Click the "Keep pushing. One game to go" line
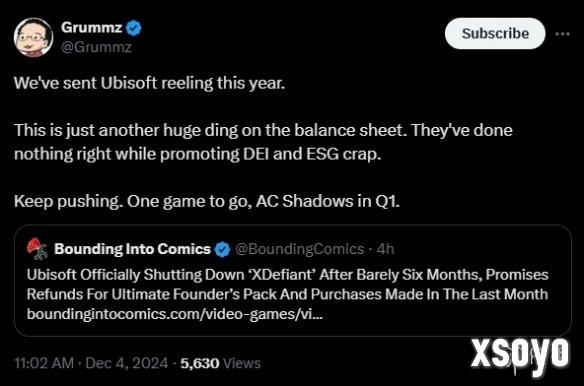 pyautogui.click(x=207, y=202)
